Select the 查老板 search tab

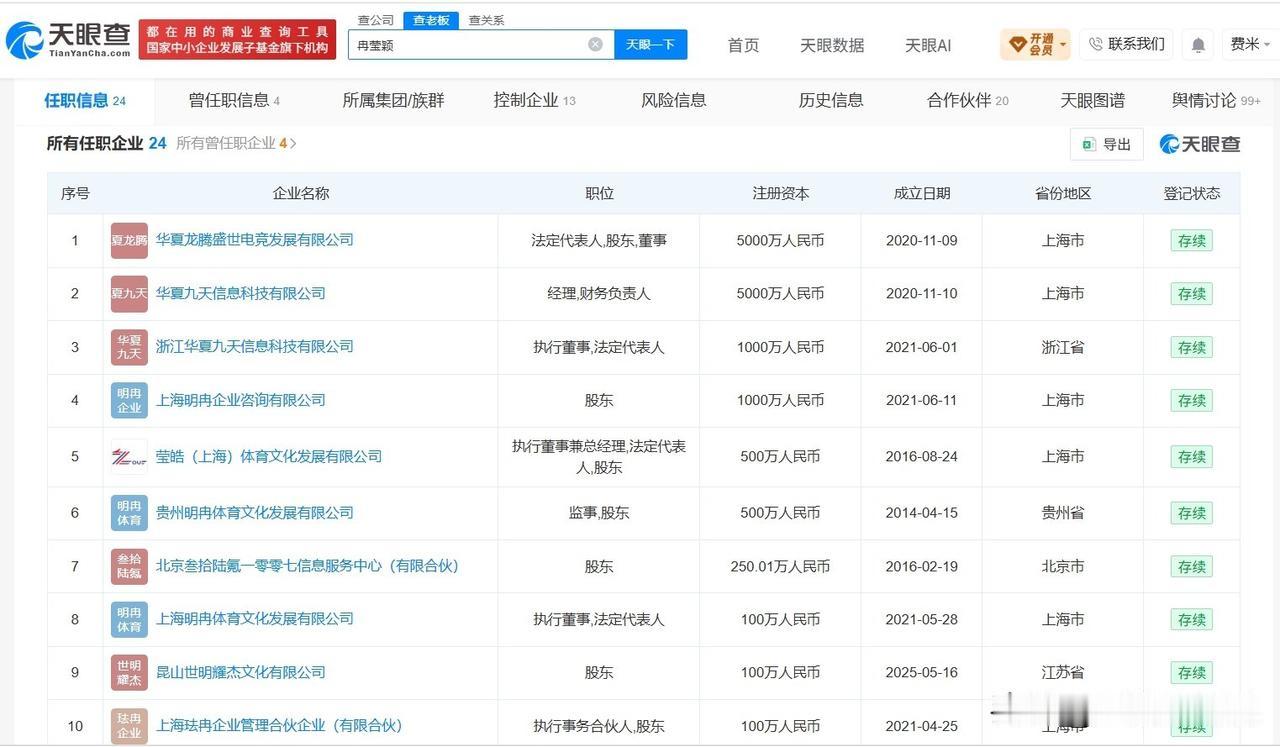coord(431,20)
